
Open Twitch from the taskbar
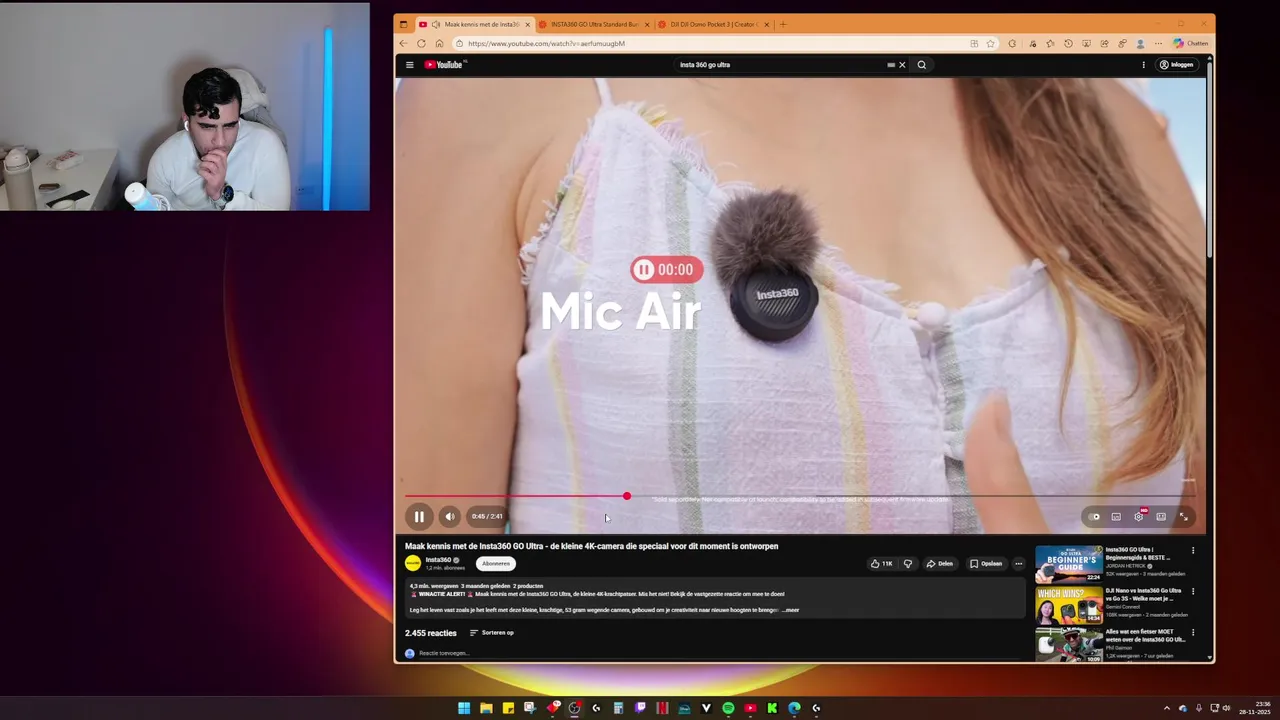point(640,708)
